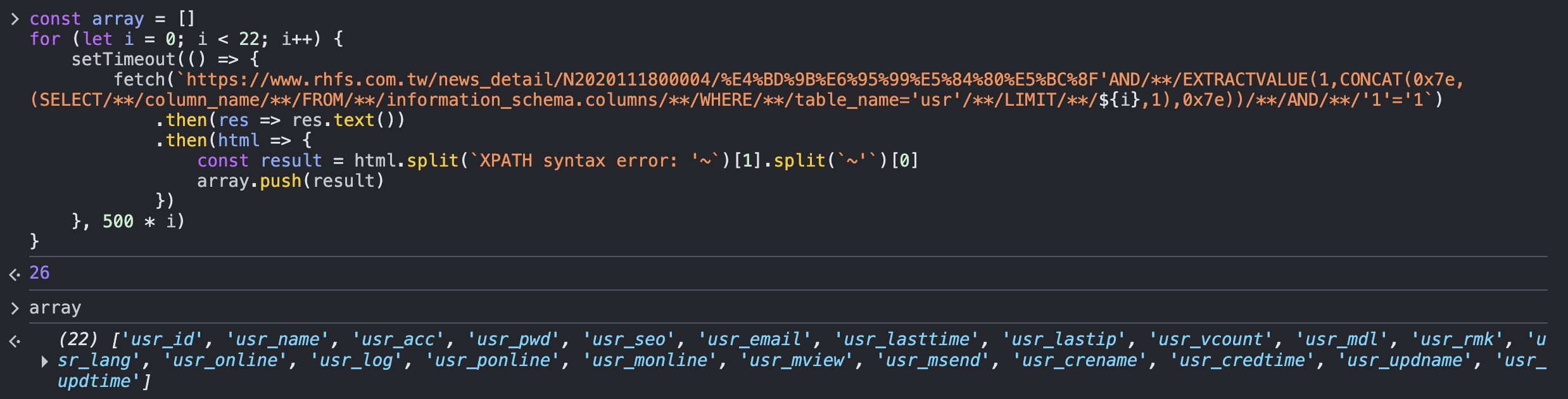1568x399 pixels.
Task: Click 'usr_mview' in the array output
Action: click(797, 360)
